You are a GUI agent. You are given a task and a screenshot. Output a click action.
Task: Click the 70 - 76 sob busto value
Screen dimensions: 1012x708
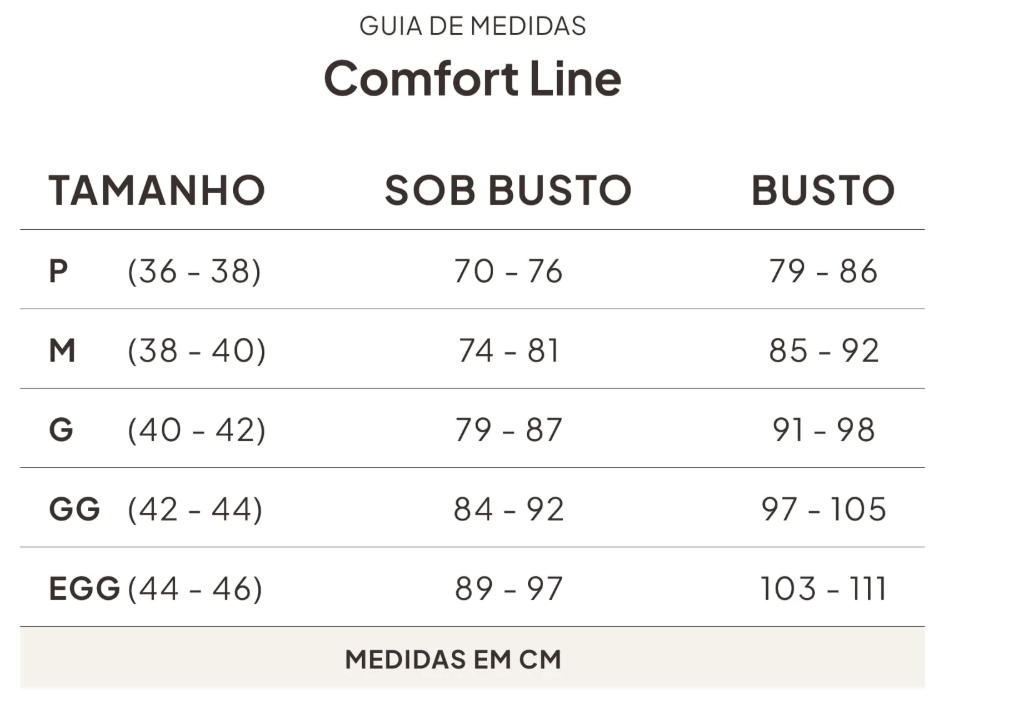click(x=508, y=271)
